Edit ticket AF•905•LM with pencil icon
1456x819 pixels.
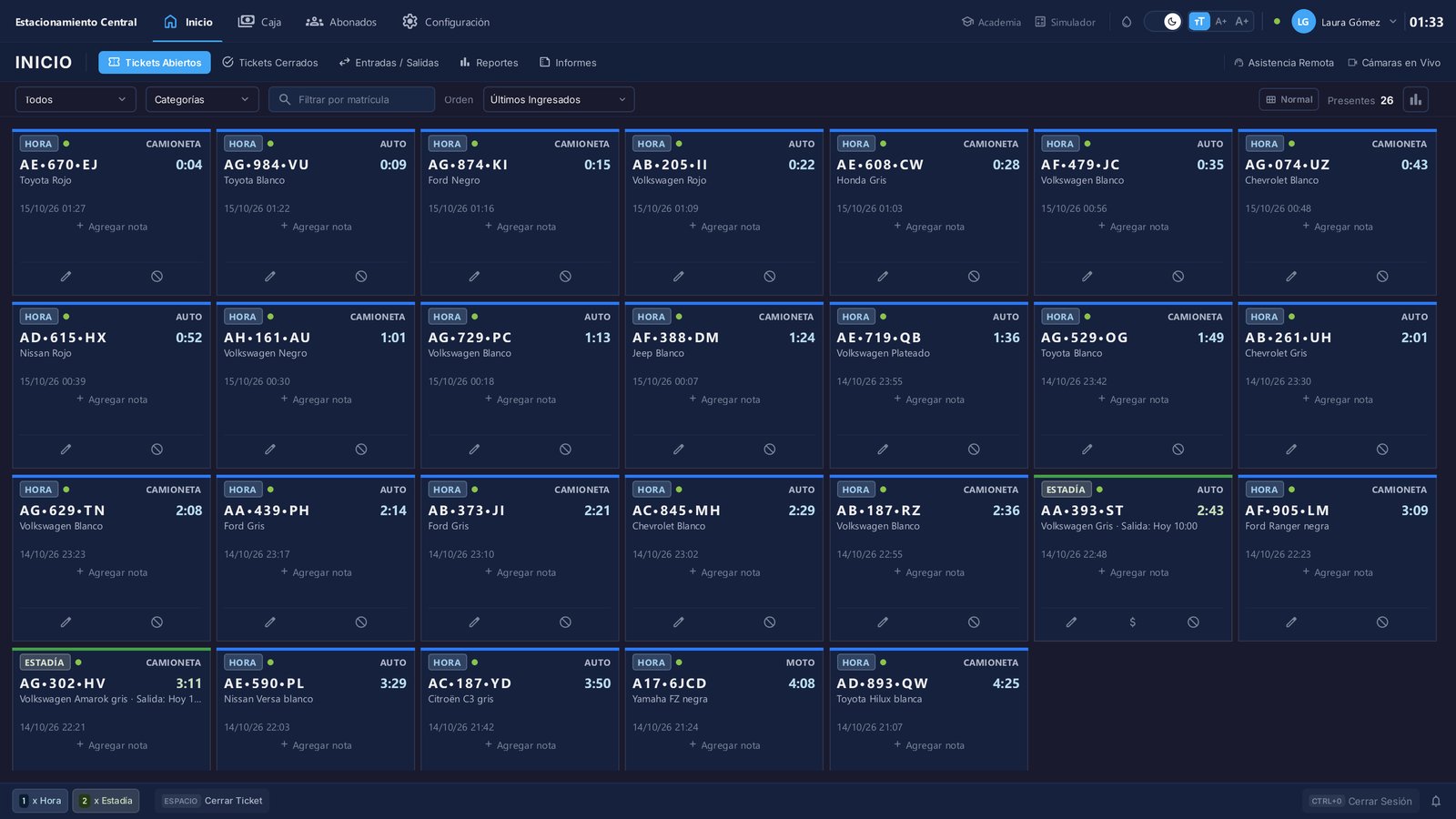[1291, 622]
